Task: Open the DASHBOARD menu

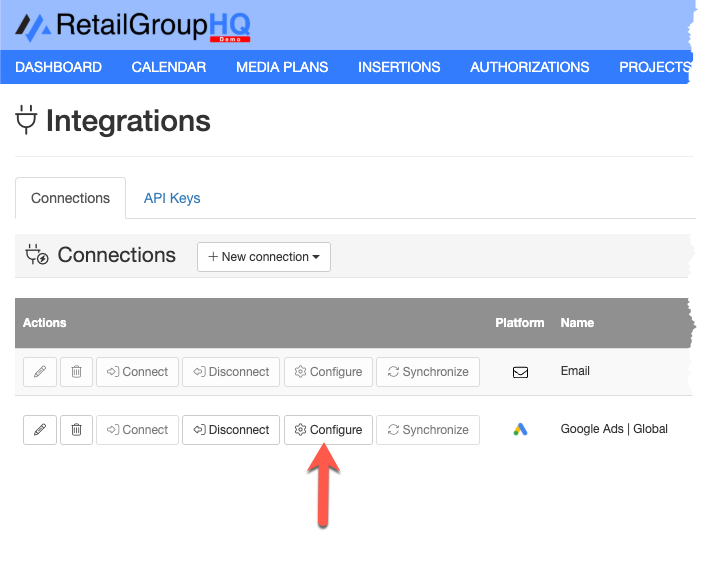Action: [58, 67]
